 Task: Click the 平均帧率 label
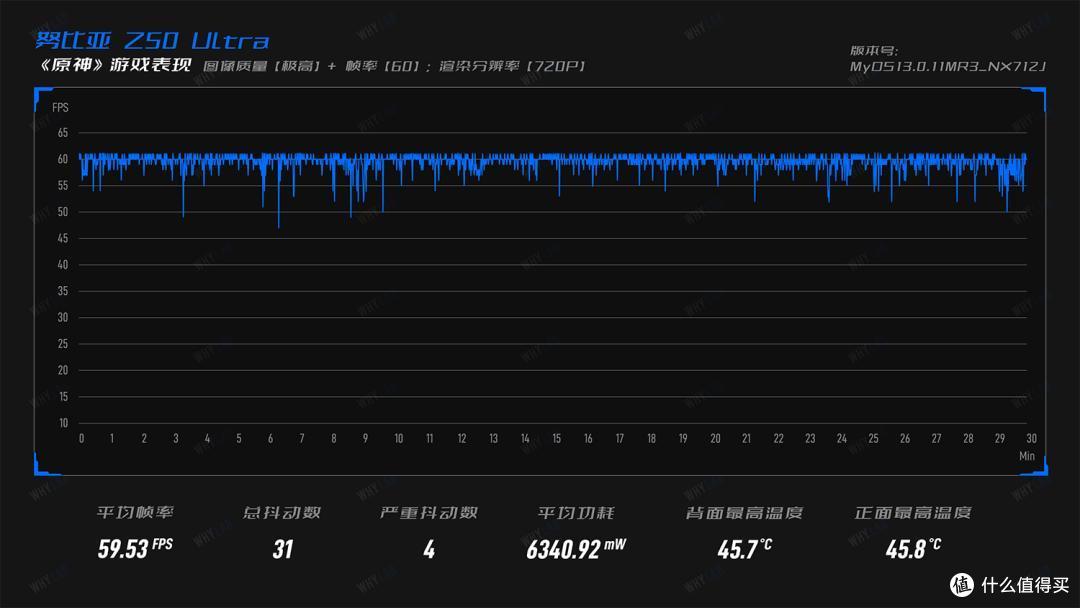(x=135, y=512)
